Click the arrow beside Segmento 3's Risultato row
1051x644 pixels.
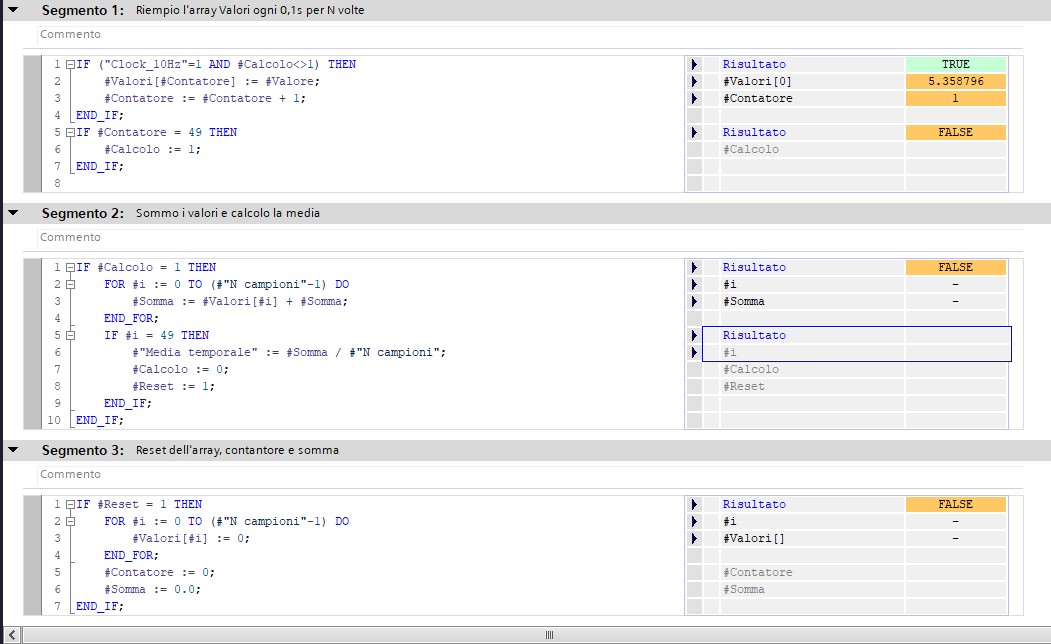coord(694,505)
